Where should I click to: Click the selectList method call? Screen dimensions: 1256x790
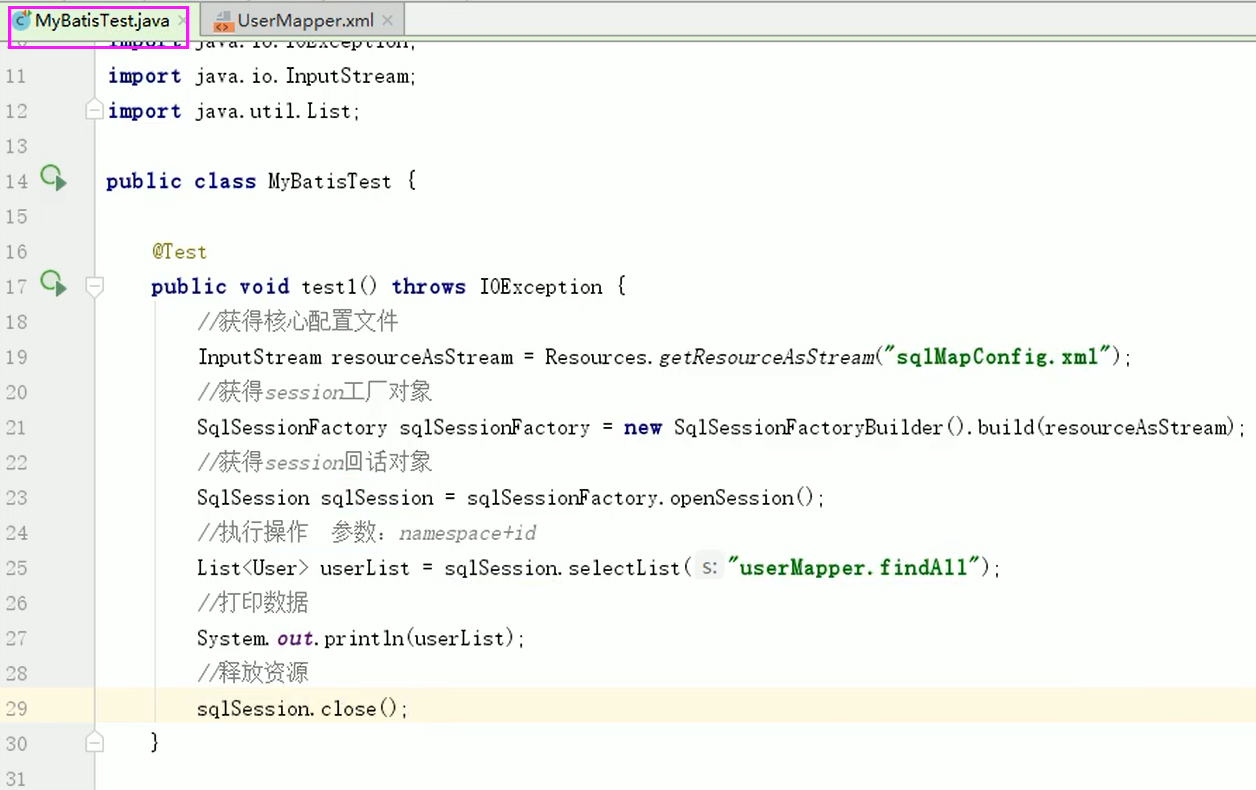click(x=624, y=568)
